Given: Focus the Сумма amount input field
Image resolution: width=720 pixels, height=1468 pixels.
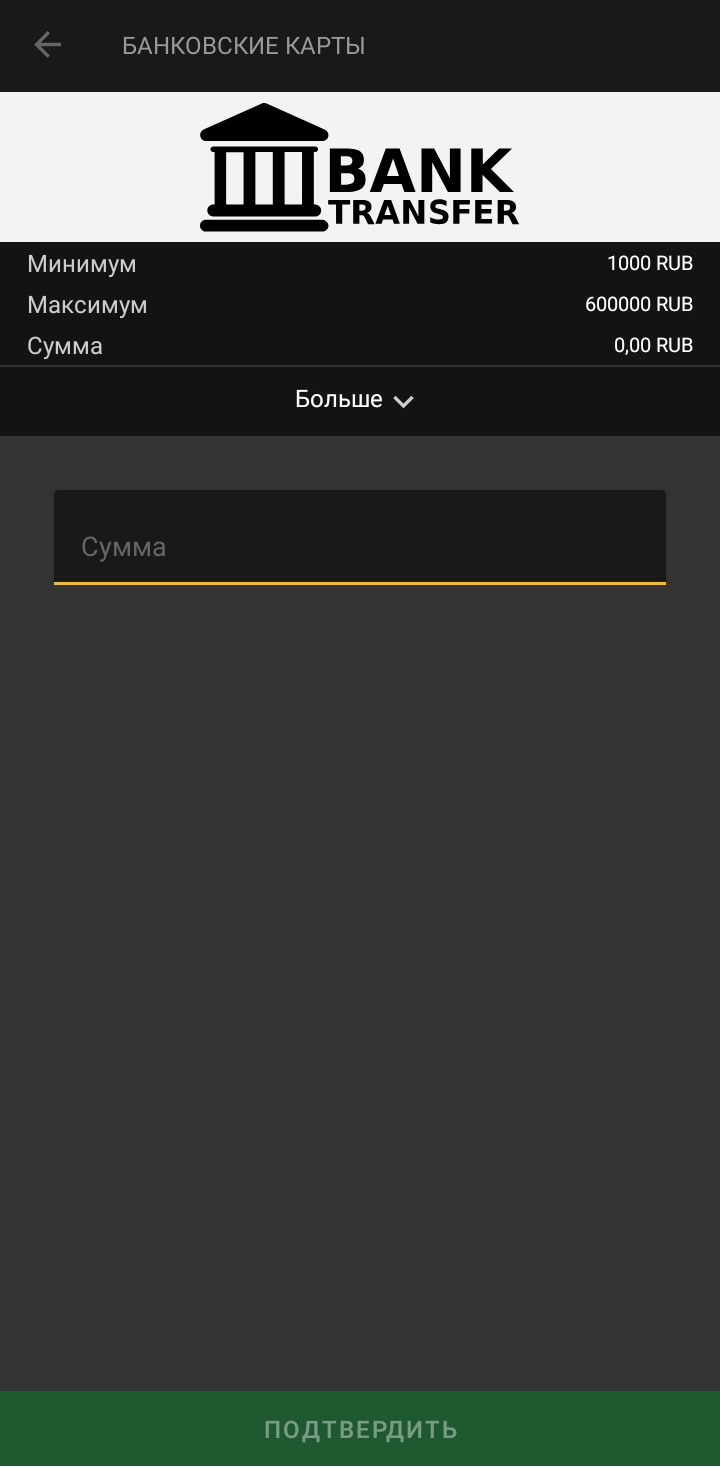Looking at the screenshot, I should [360, 537].
